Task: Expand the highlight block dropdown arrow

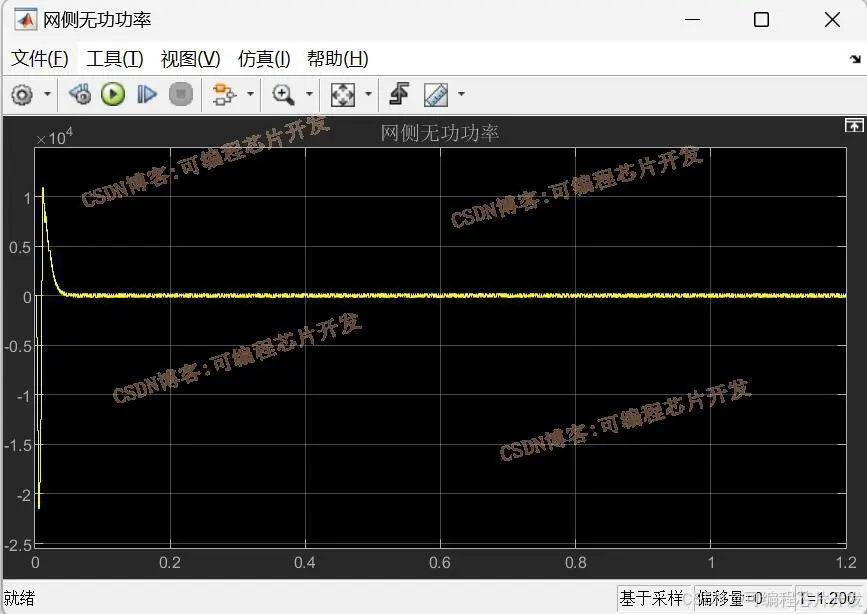Action: point(250,95)
